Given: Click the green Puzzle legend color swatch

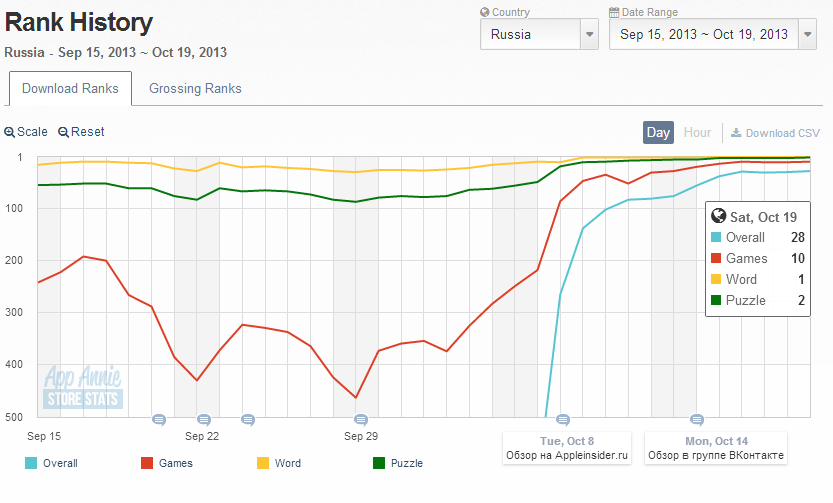Looking at the screenshot, I should pos(379,463).
